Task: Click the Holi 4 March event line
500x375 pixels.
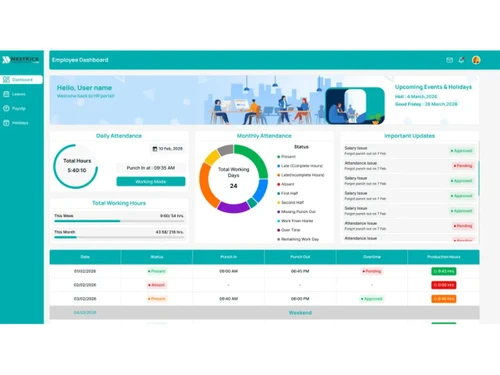Action: [416, 96]
